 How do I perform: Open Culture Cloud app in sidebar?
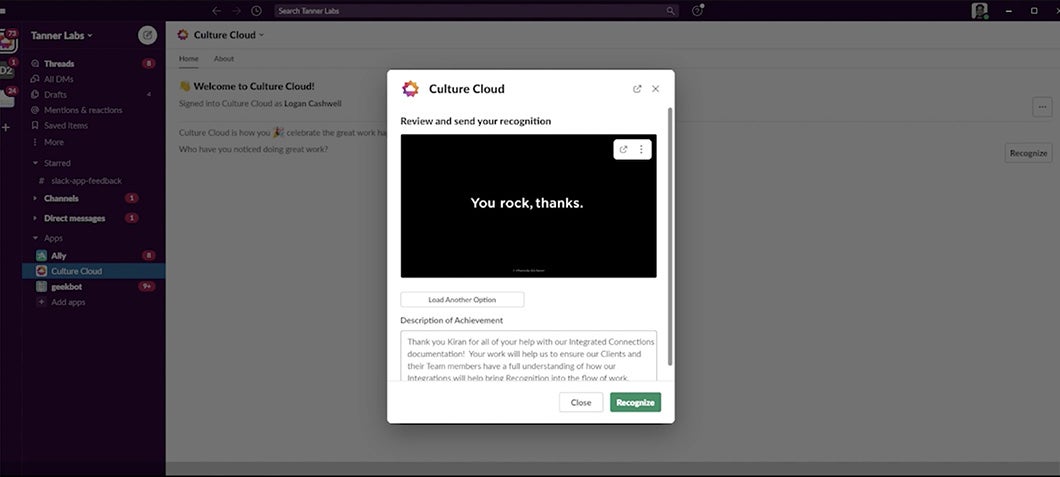[93, 271]
